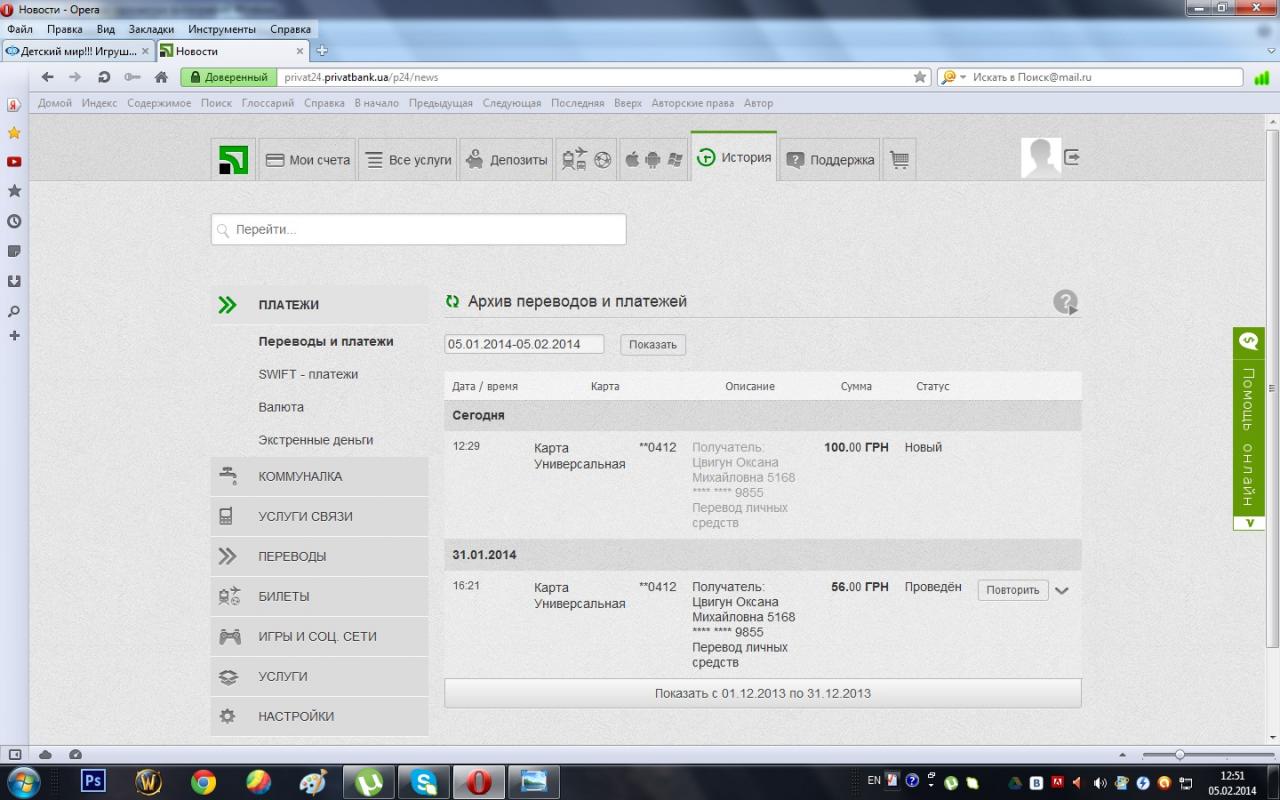
Task: Bookmark page with address bar star
Action: pyautogui.click(x=920, y=77)
